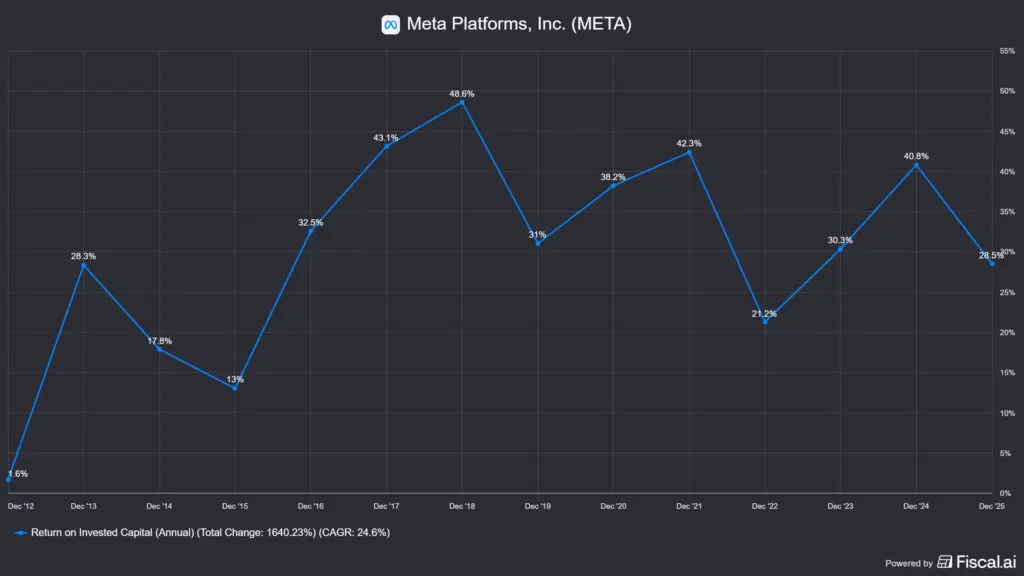Select the Dec '20 x-axis label
The width and height of the screenshot is (1024, 576).
[613, 506]
